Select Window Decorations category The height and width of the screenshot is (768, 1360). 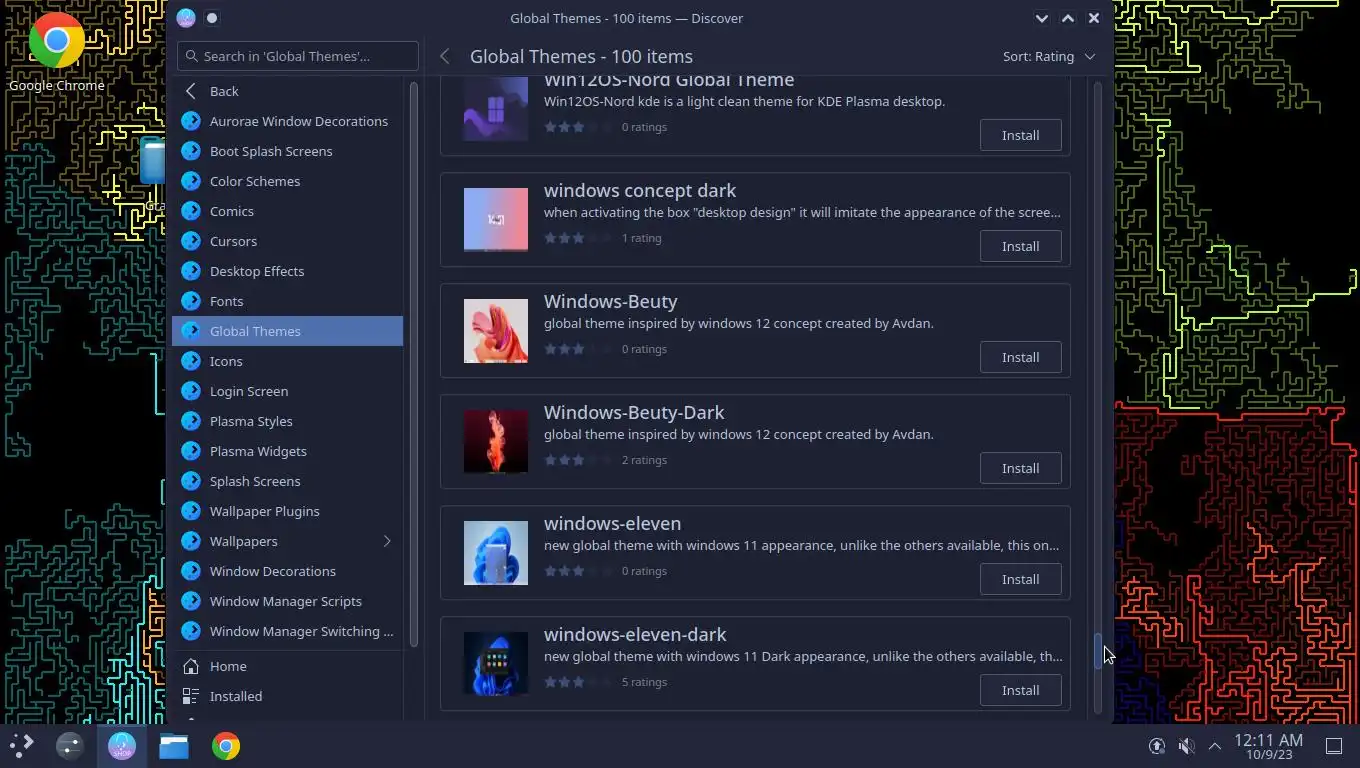[x=287, y=571]
